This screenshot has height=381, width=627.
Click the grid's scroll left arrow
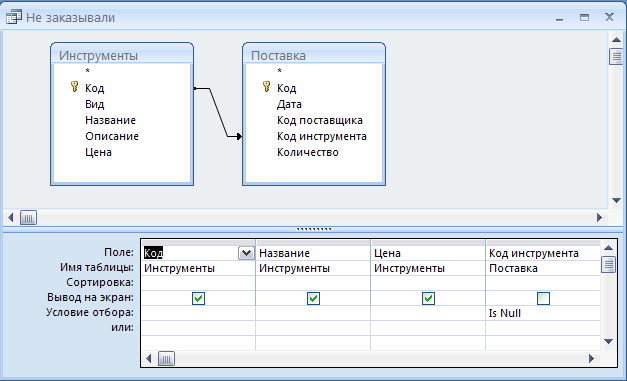click(148, 359)
